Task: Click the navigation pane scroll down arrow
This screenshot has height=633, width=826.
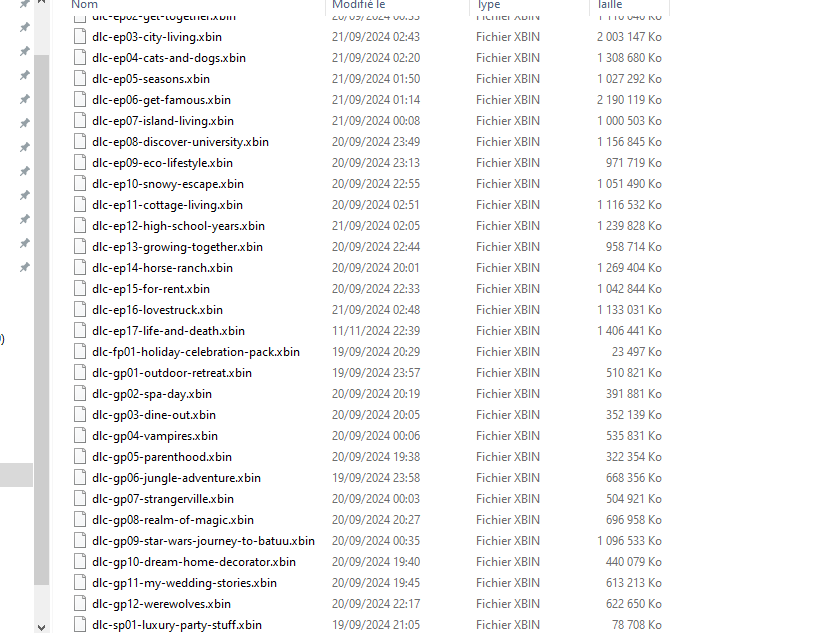Action: [41, 627]
